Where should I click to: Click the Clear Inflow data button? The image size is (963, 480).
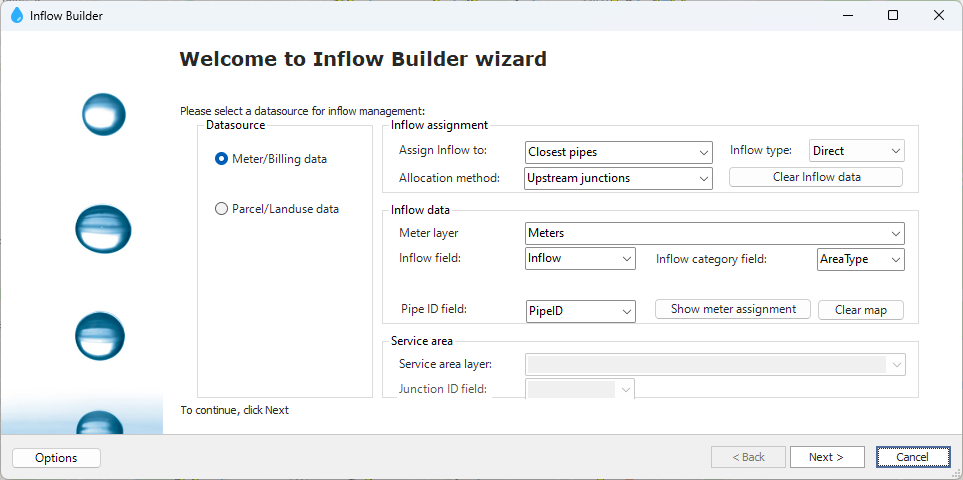pos(816,177)
